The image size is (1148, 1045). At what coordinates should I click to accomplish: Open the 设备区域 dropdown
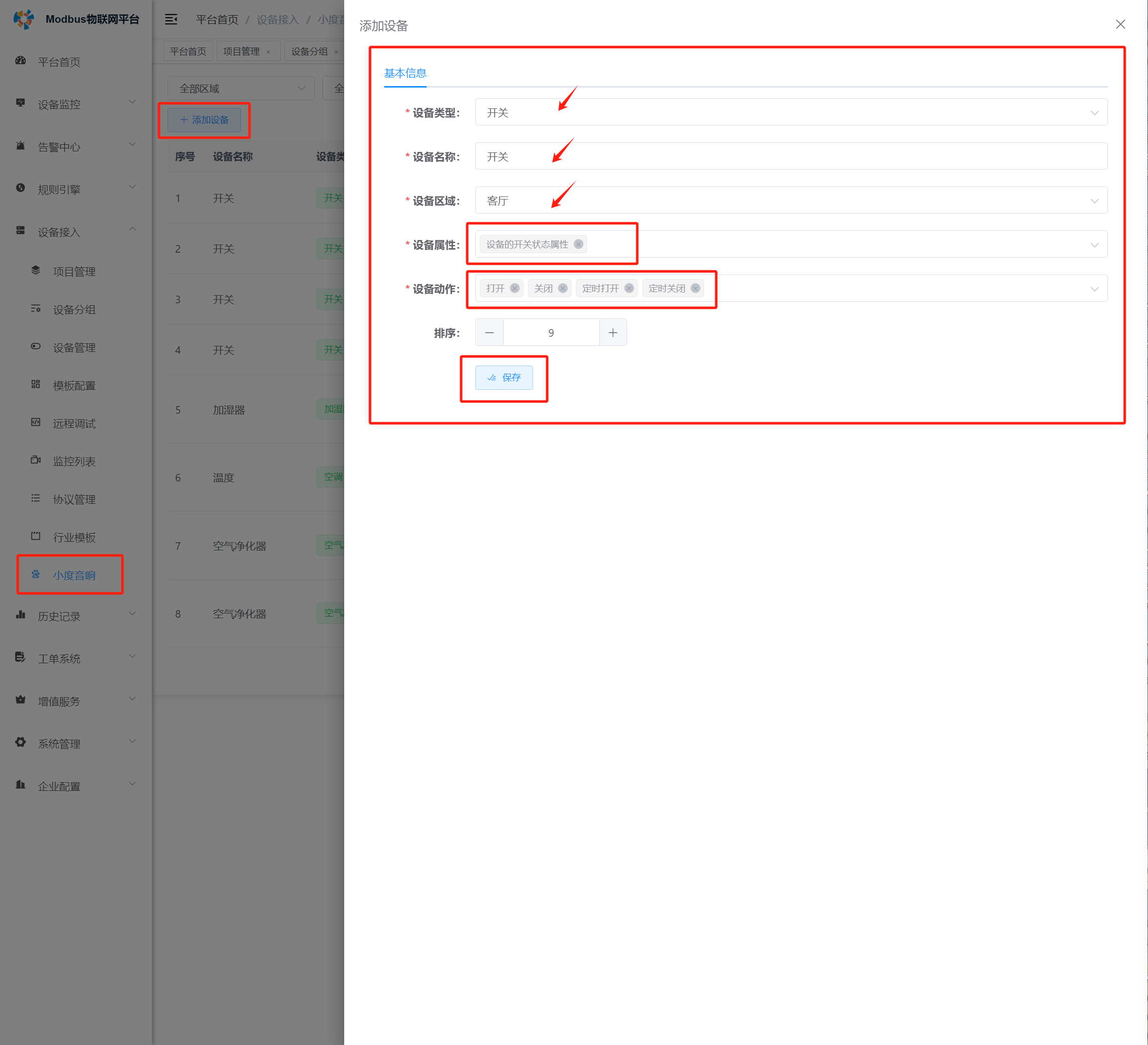791,201
